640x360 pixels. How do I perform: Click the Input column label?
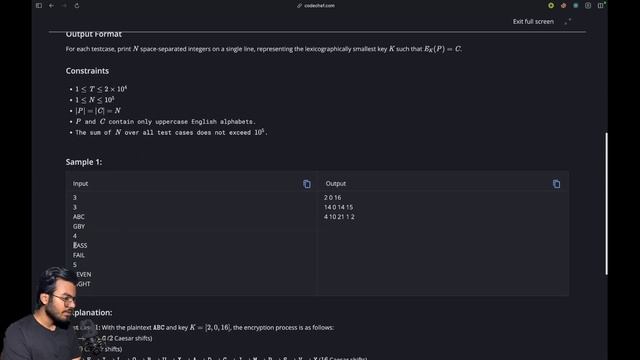tap(80, 184)
